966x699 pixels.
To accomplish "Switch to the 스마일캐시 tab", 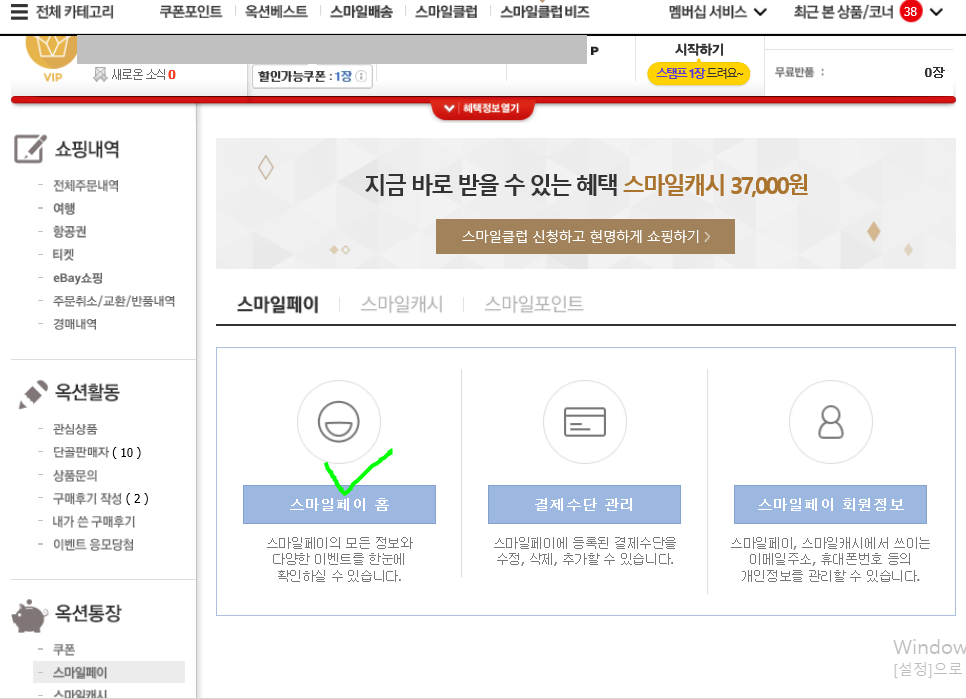I will 402,304.
